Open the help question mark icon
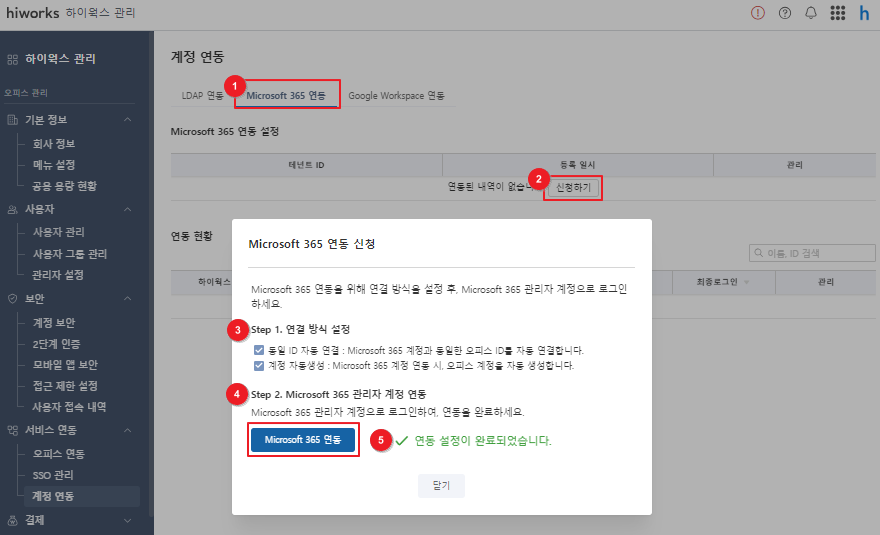The image size is (880, 535). click(x=785, y=13)
